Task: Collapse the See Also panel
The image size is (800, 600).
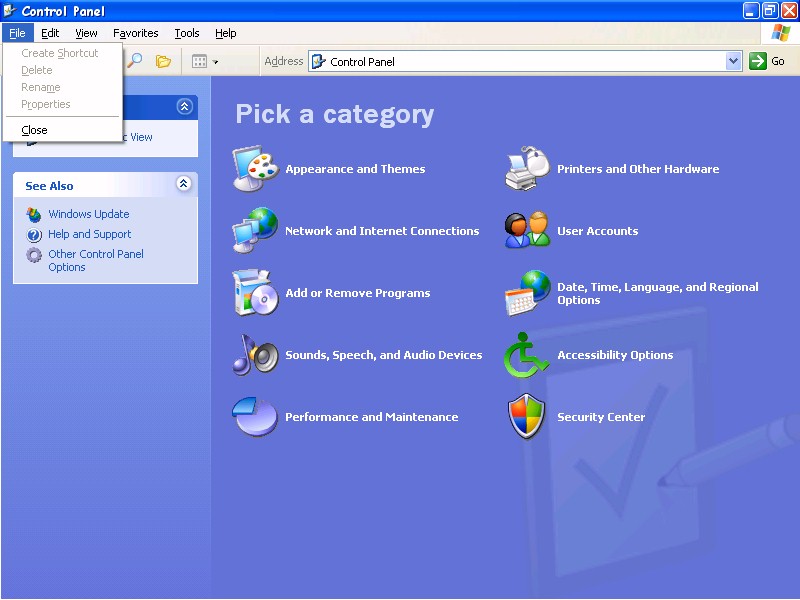Action: coord(184,184)
